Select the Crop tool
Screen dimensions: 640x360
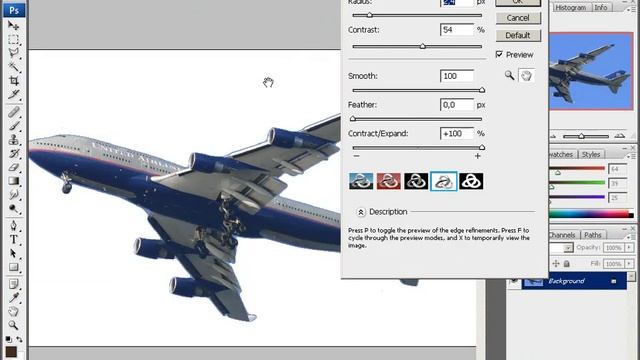coord(13,80)
